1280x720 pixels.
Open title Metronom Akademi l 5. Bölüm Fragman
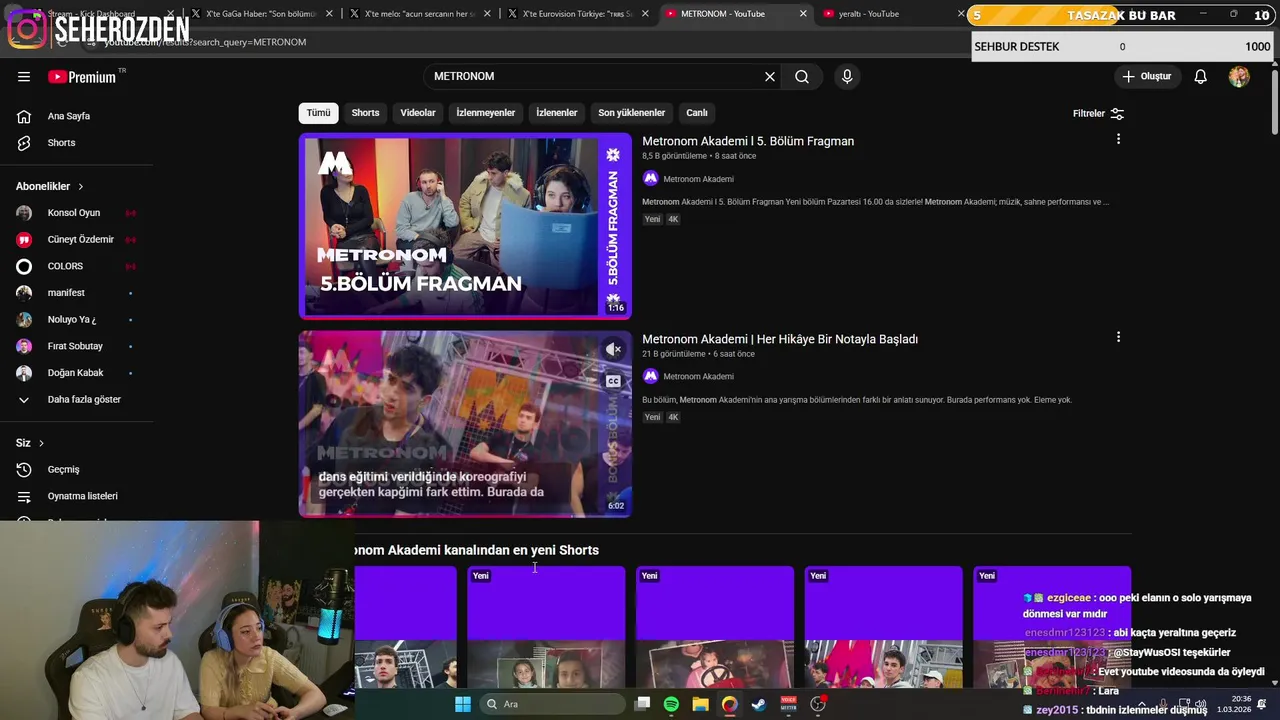click(748, 141)
